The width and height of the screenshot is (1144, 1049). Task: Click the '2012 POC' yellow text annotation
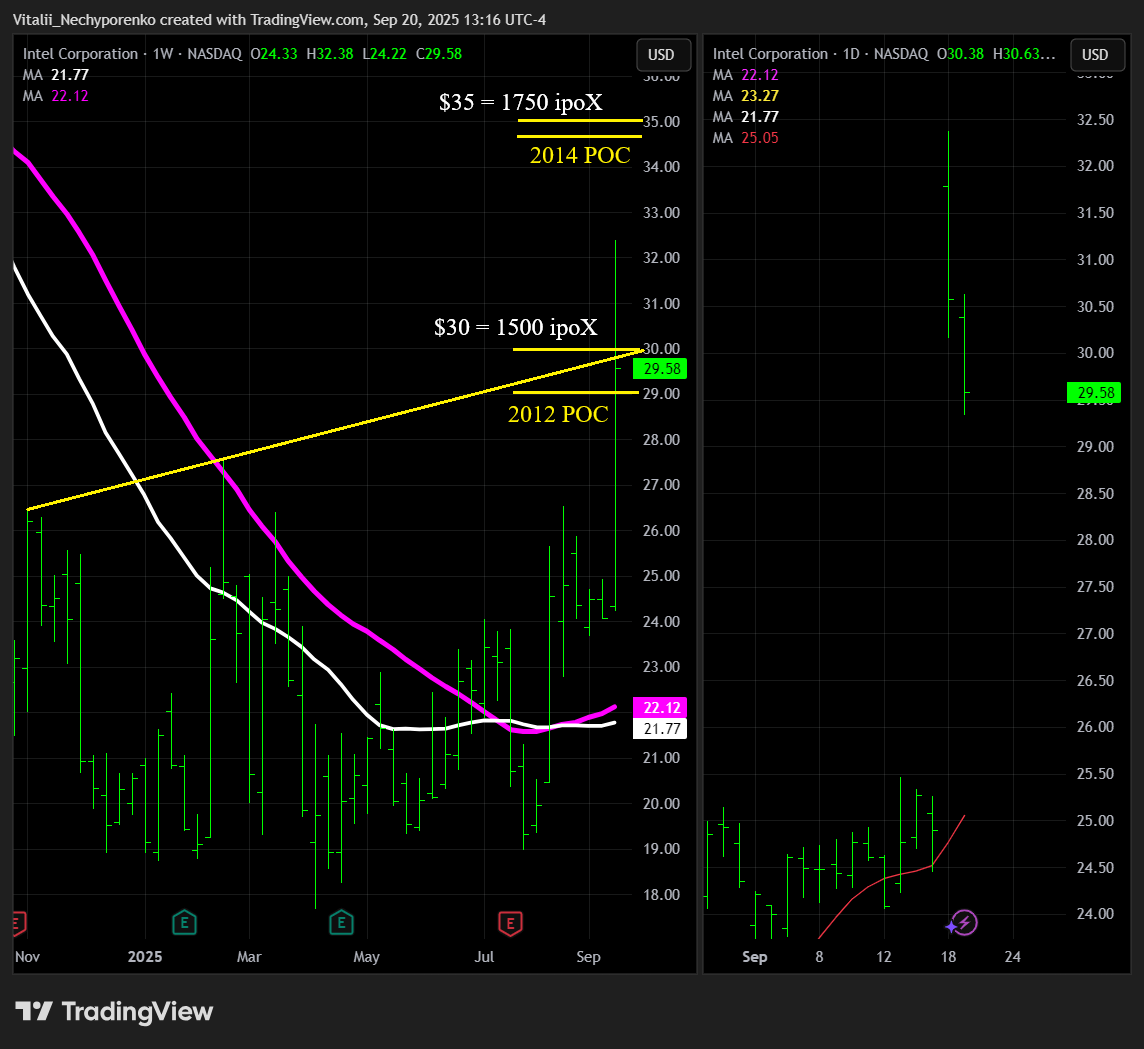(x=558, y=414)
